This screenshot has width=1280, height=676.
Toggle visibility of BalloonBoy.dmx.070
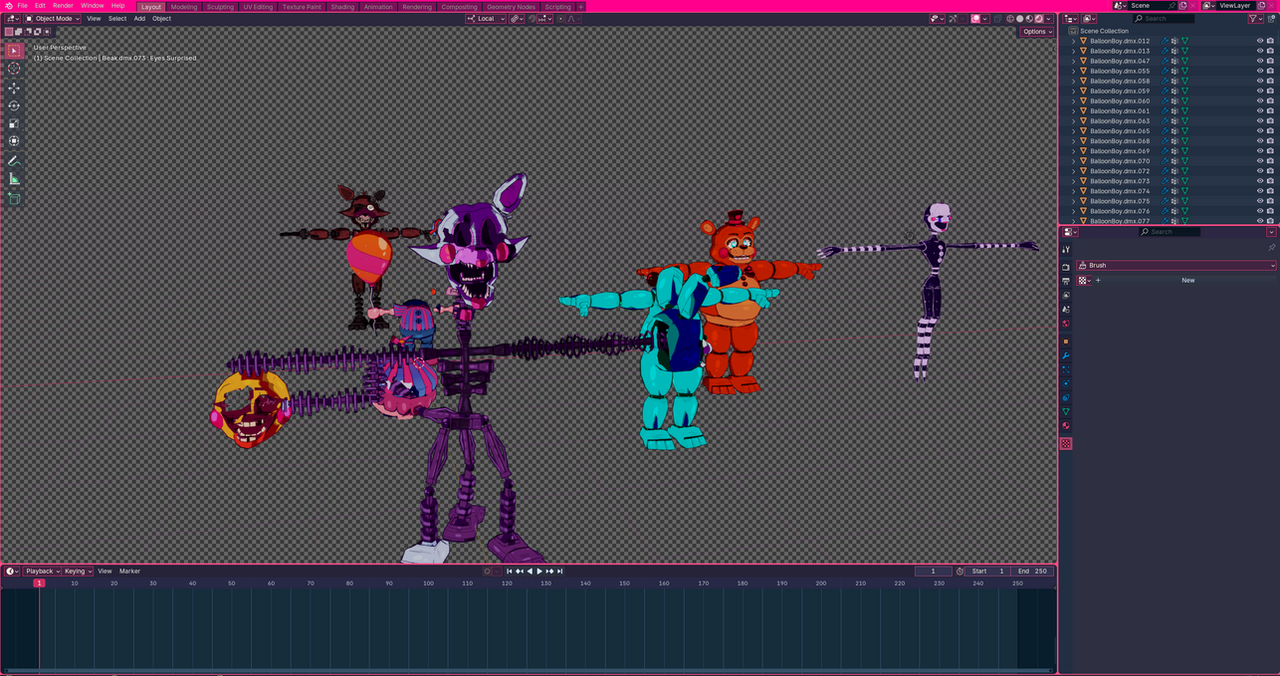click(1259, 161)
